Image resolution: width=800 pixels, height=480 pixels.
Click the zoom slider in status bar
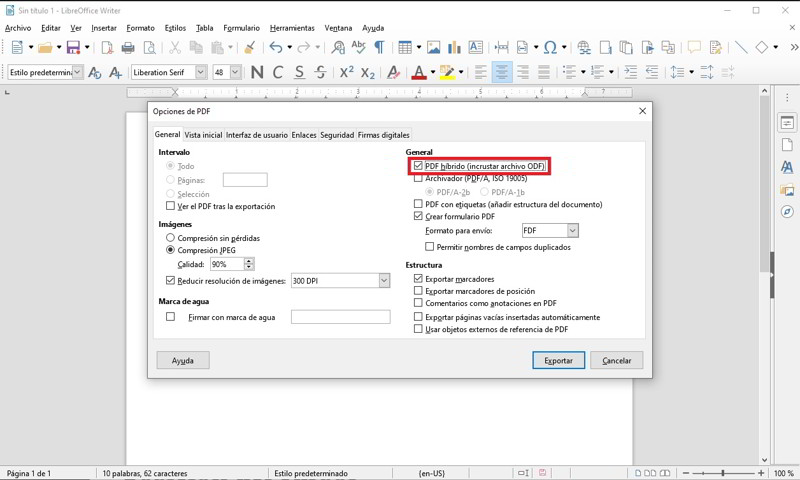click(x=724, y=472)
